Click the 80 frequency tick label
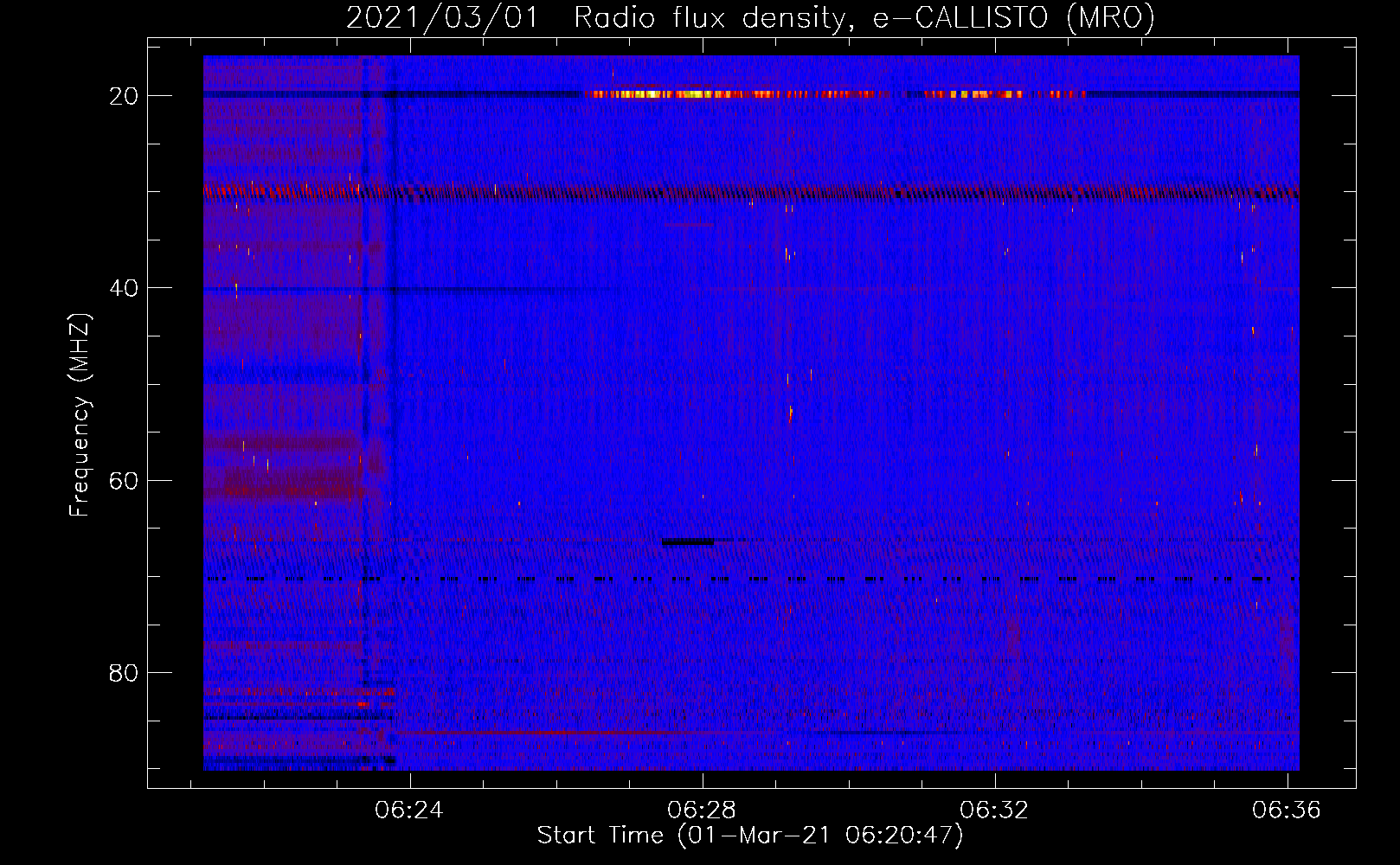Image resolution: width=1400 pixels, height=865 pixels. pyautogui.click(x=124, y=672)
